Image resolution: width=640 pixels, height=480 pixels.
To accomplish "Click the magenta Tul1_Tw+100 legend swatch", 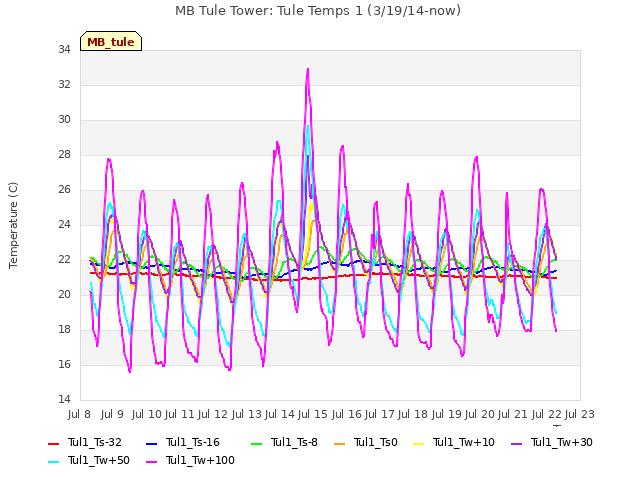I will click(151, 462).
